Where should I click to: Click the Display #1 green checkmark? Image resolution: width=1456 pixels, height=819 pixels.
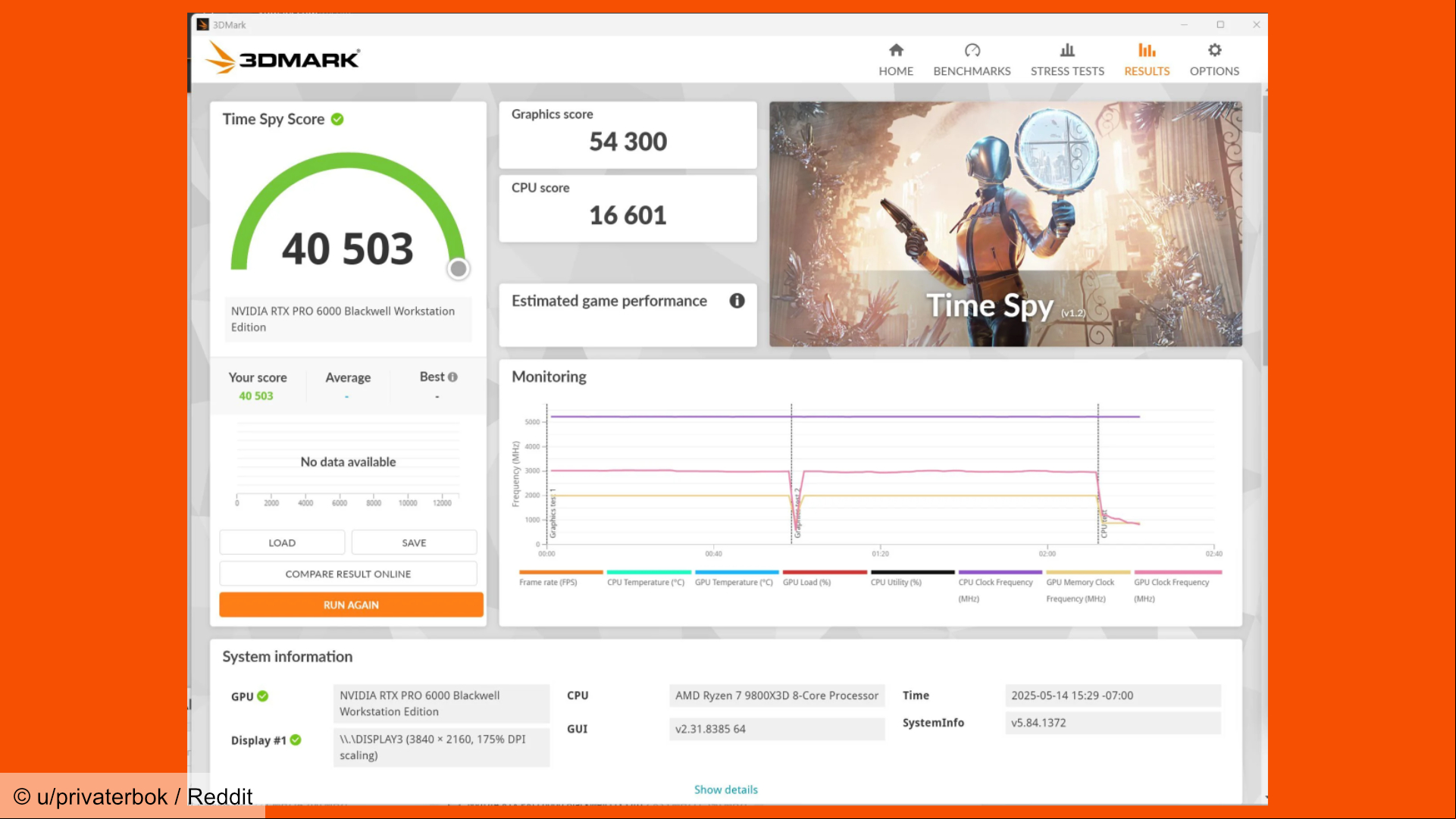(296, 739)
